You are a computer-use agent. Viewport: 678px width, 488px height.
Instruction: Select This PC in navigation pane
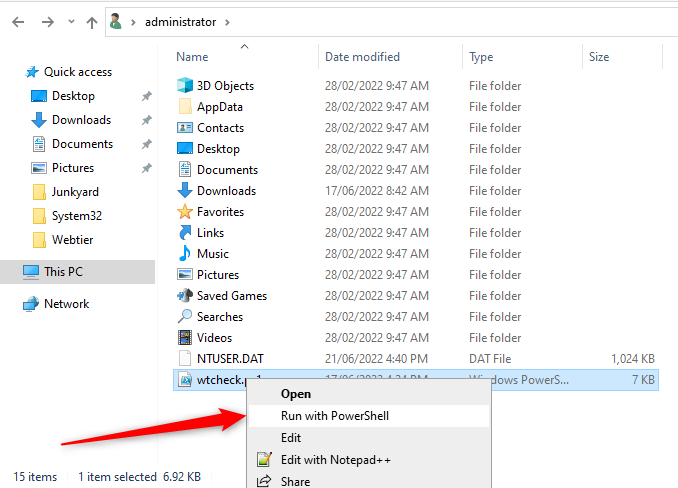point(77,272)
